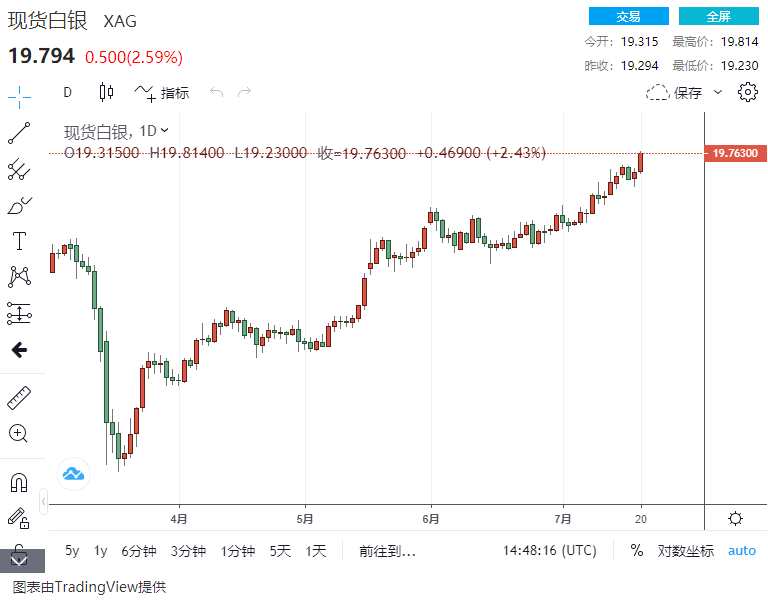
Task: Activate the zoom in tool
Action: point(19,433)
